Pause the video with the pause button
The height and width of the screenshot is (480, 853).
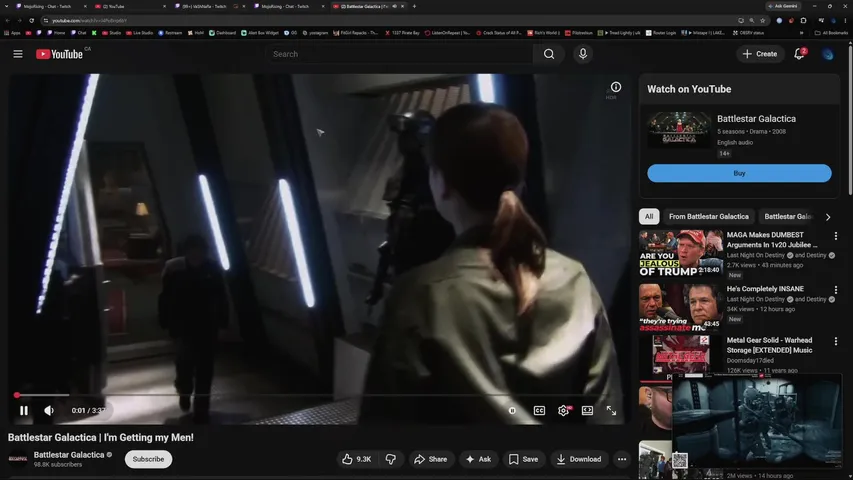tap(24, 410)
